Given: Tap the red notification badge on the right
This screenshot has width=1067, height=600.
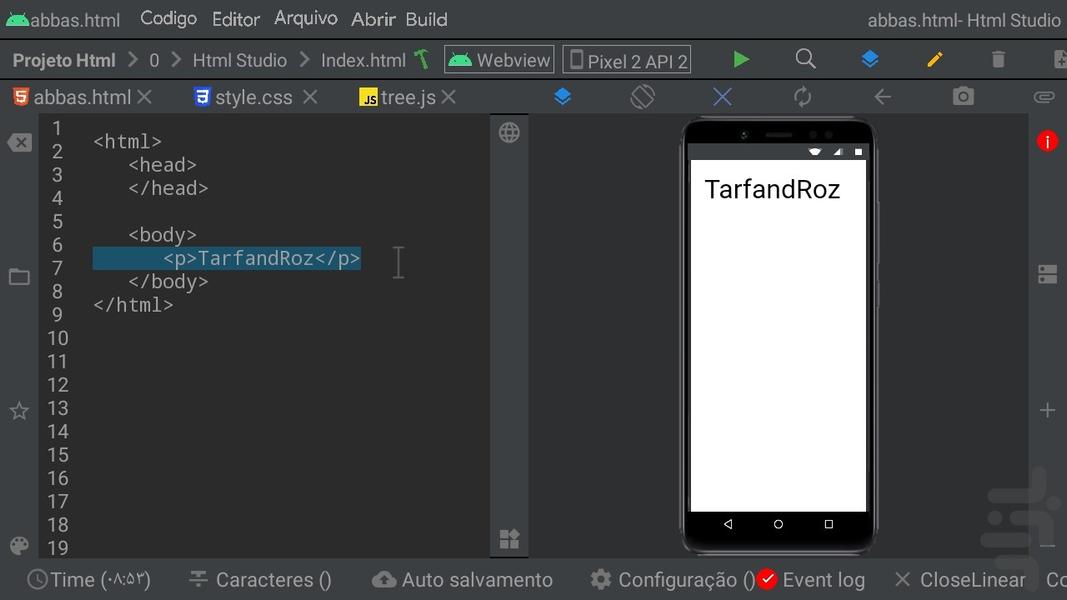Looking at the screenshot, I should 1046,141.
